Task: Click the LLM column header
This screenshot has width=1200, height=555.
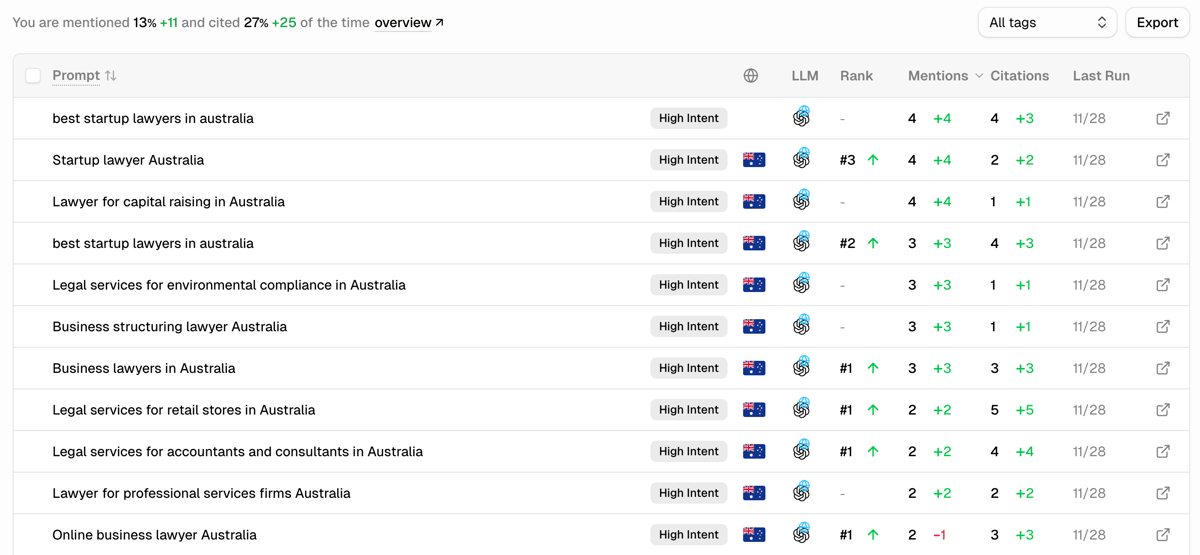Action: coord(804,76)
